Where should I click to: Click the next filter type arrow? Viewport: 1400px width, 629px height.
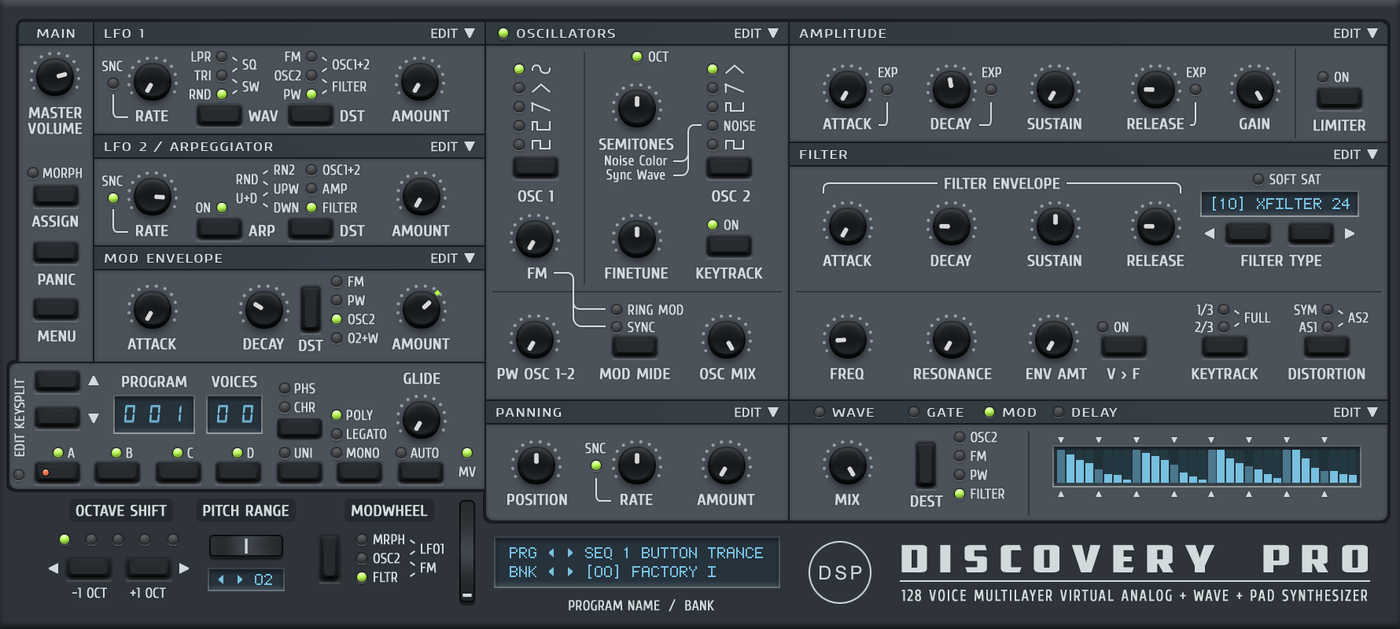pyautogui.click(x=1350, y=234)
